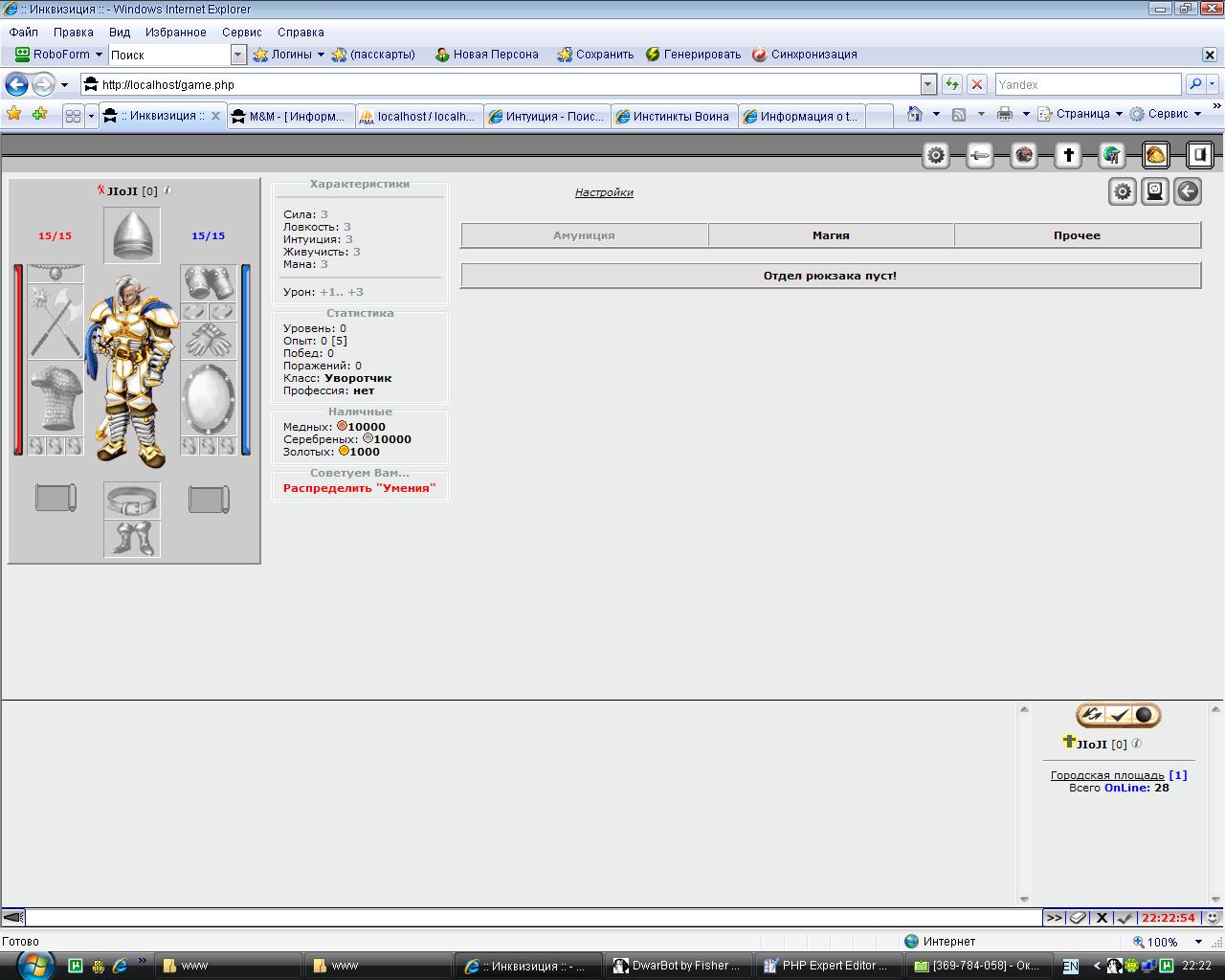Click the X icon in the chat bar

click(1102, 917)
